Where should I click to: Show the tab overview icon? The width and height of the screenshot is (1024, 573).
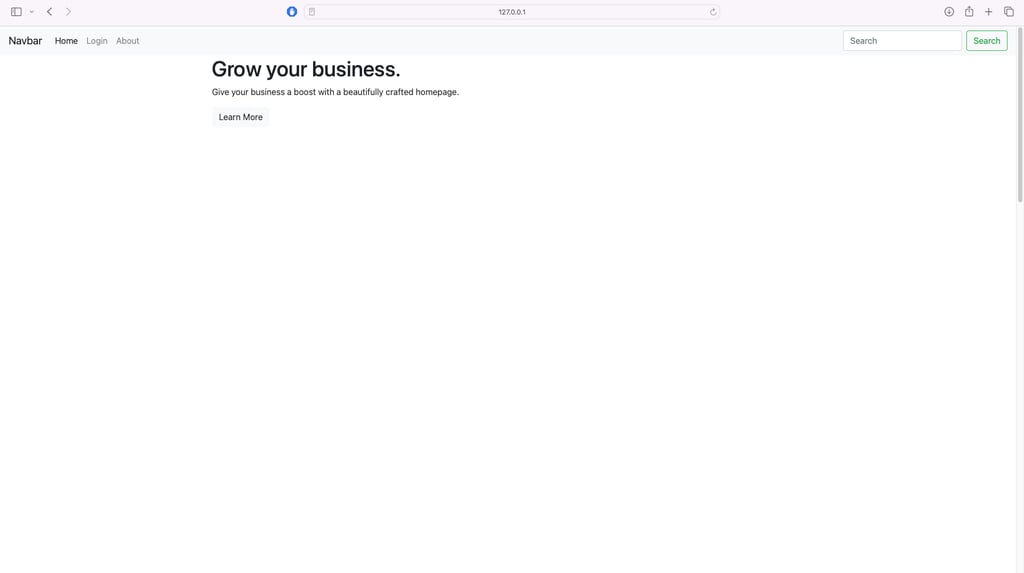(1009, 12)
